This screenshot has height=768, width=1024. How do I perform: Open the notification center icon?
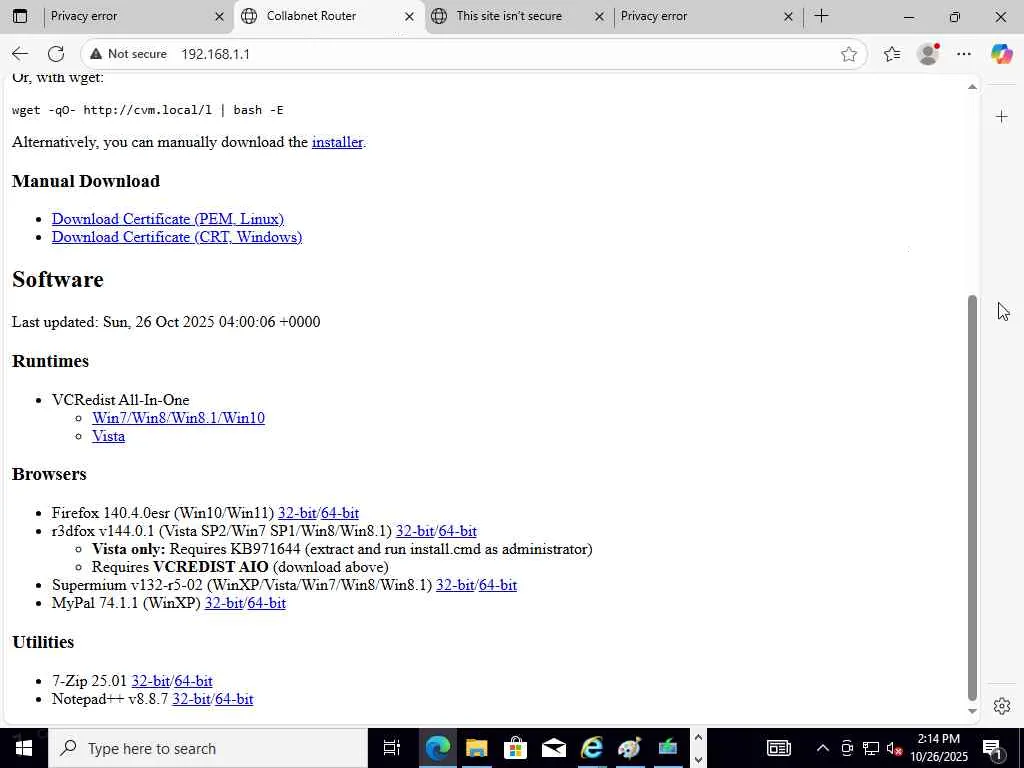(x=993, y=748)
